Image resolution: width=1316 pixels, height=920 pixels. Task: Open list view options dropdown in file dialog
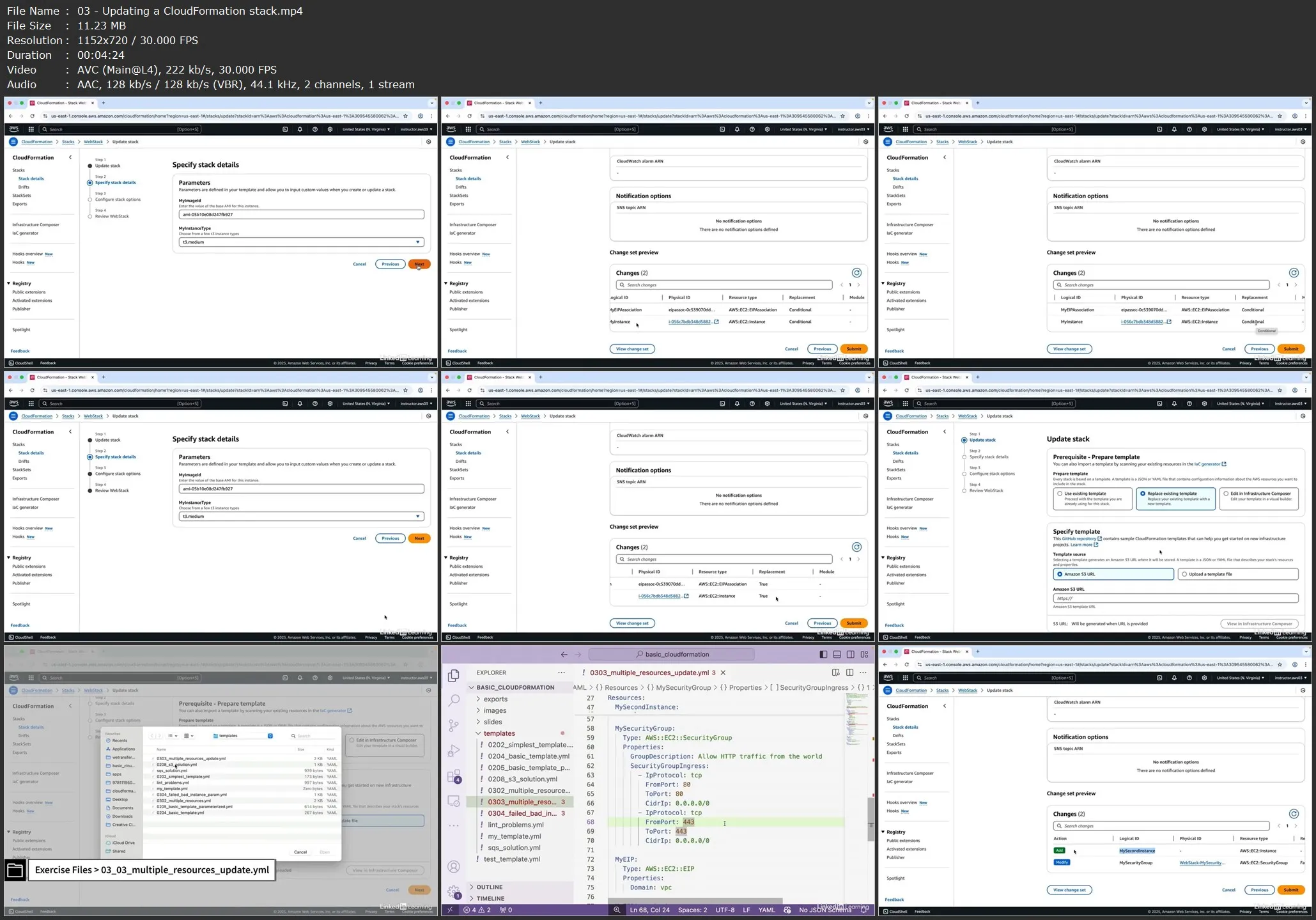173,736
